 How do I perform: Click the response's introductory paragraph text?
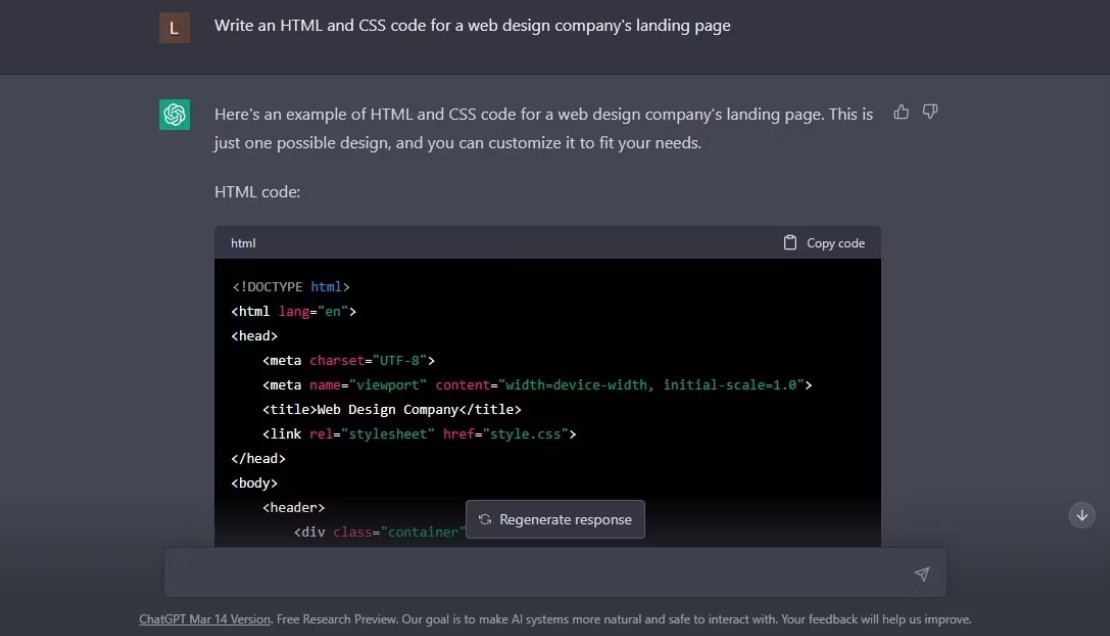tap(543, 128)
